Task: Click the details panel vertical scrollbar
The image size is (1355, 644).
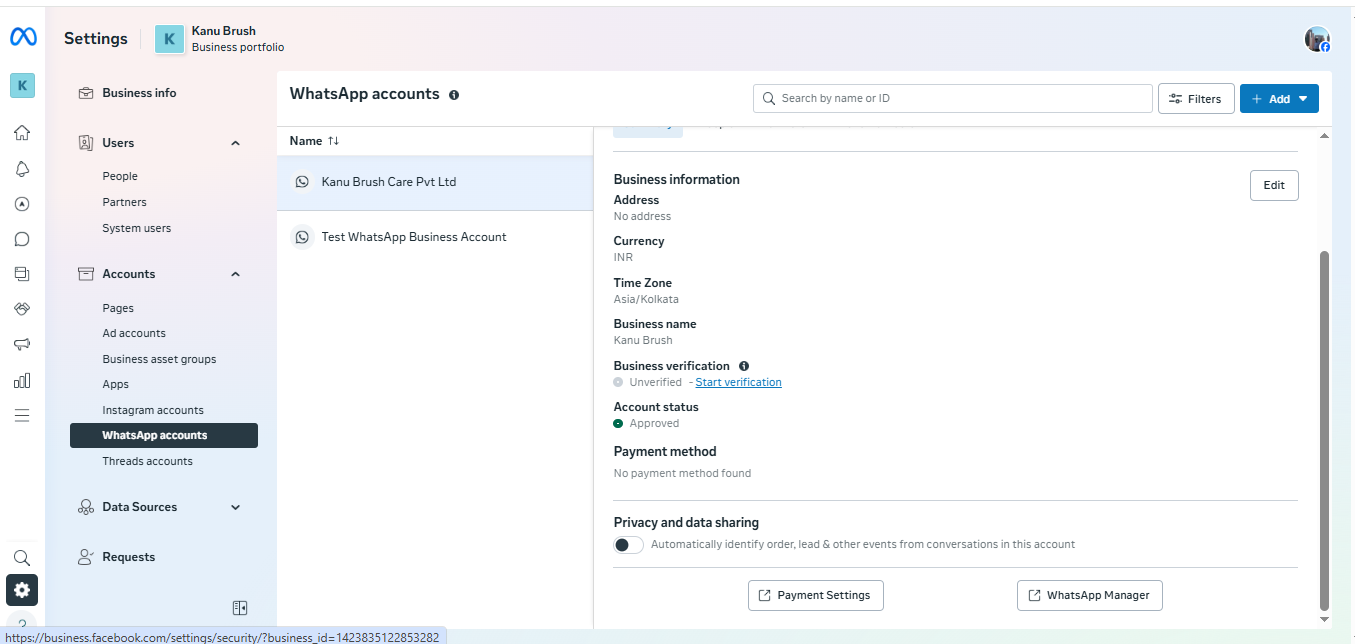Action: [1325, 430]
